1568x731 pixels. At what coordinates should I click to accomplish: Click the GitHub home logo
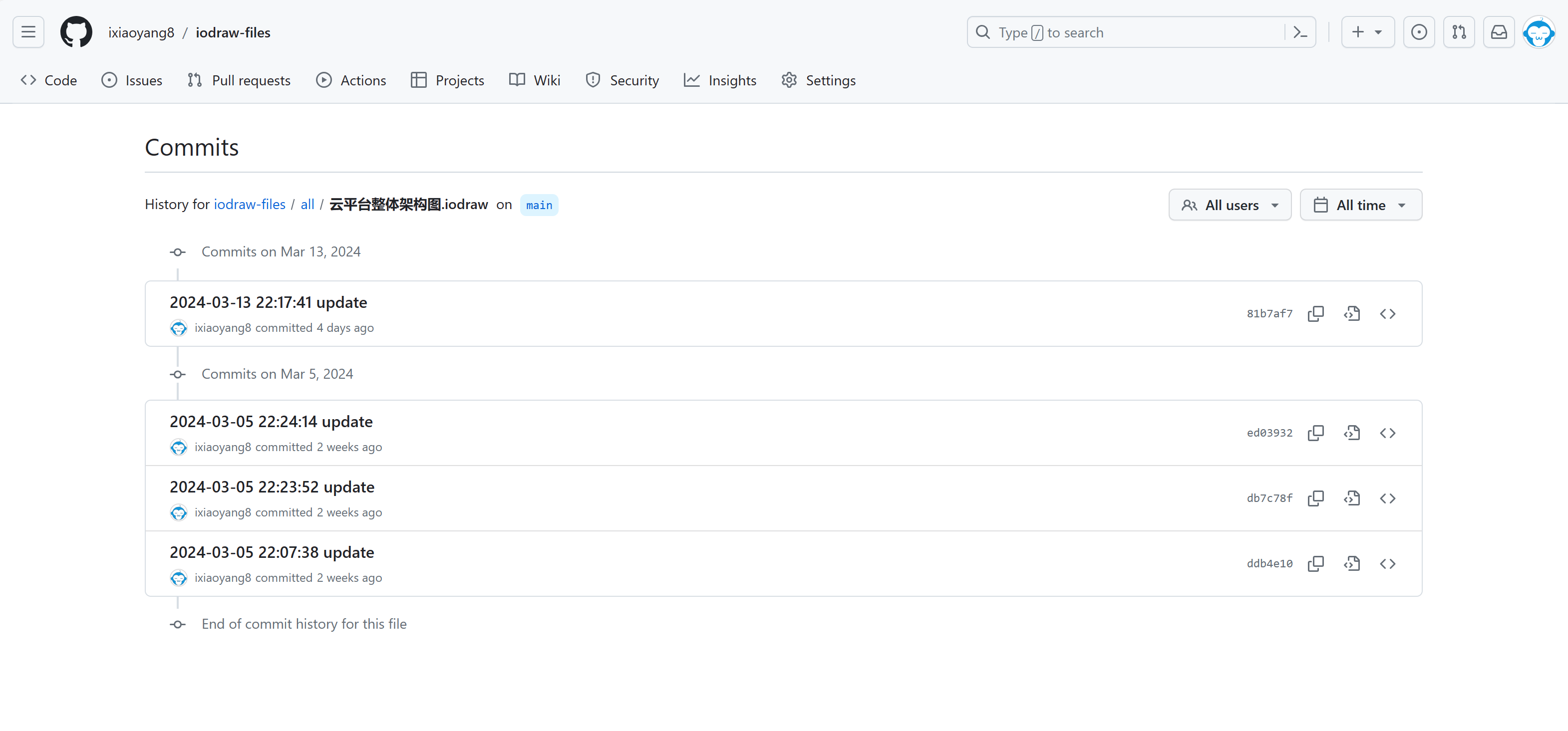76,31
